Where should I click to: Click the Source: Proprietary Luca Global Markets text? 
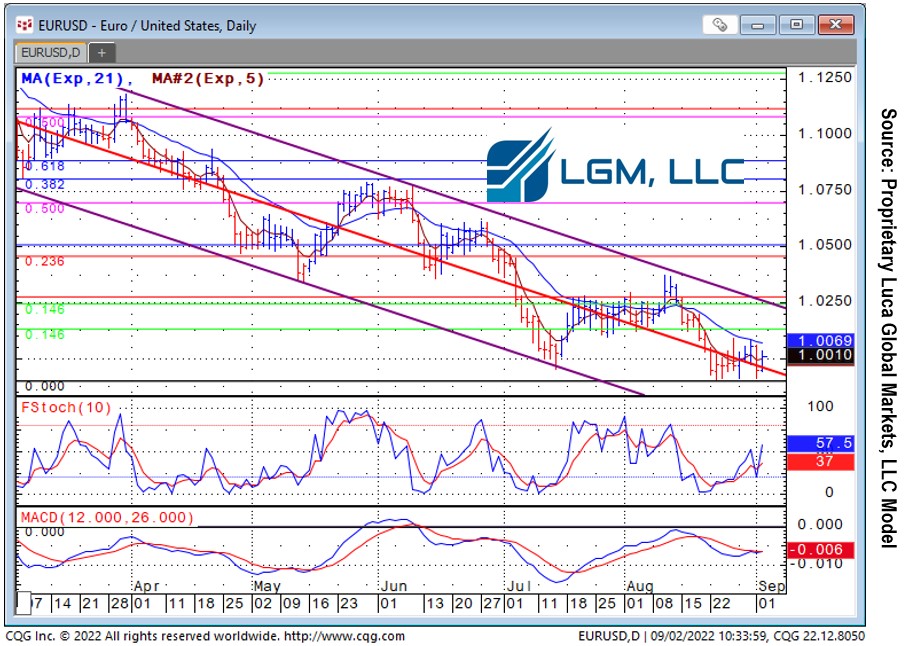[x=888, y=328]
